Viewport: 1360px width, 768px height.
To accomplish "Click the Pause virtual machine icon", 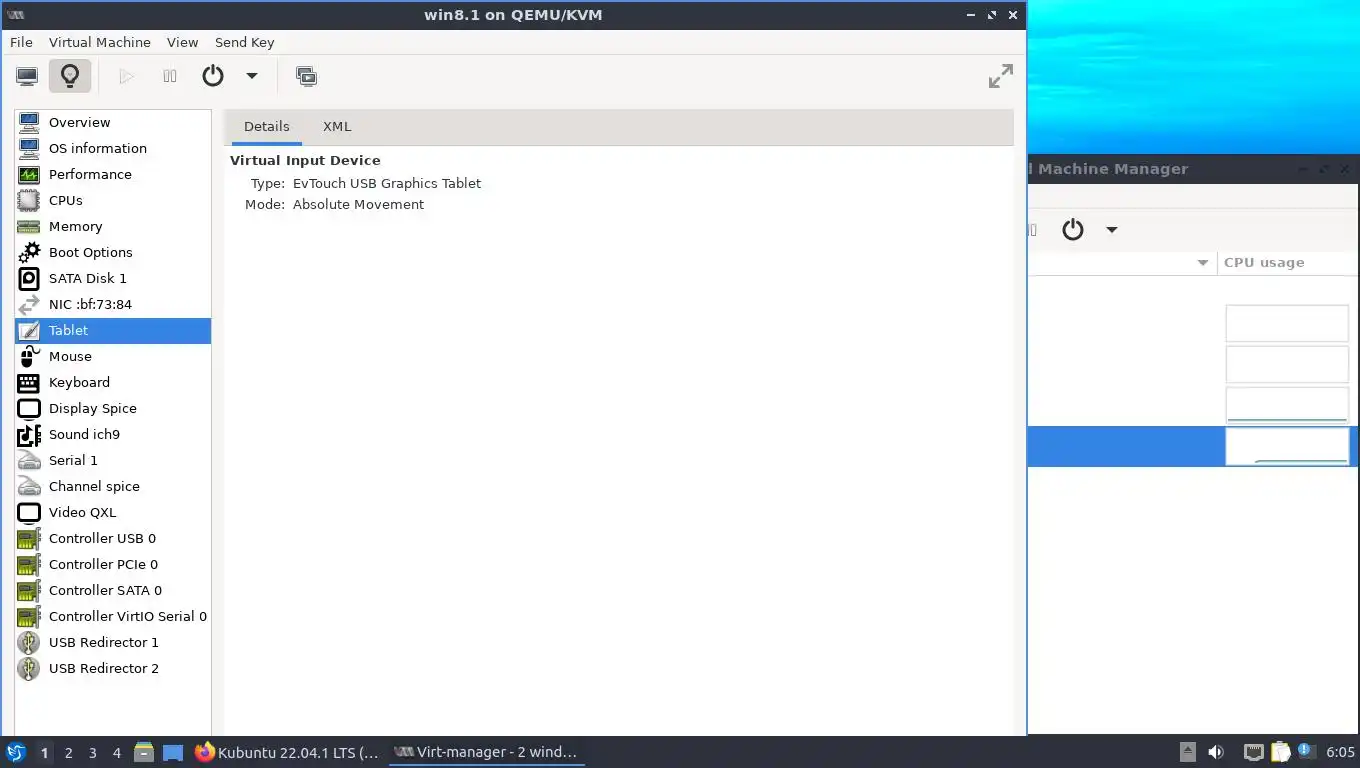I will point(170,76).
